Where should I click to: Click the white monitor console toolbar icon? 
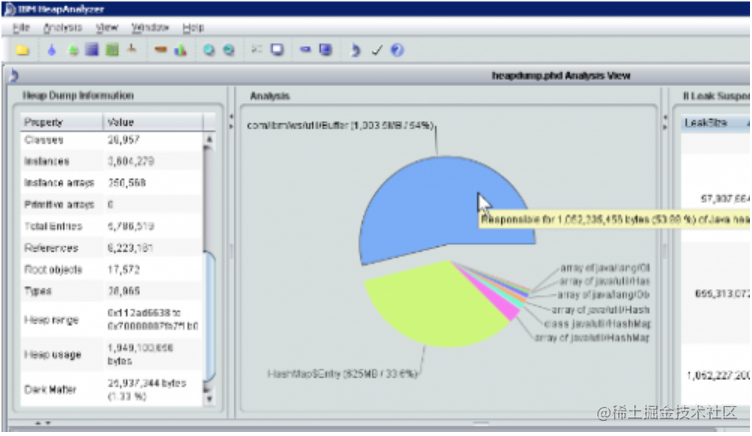coord(277,49)
